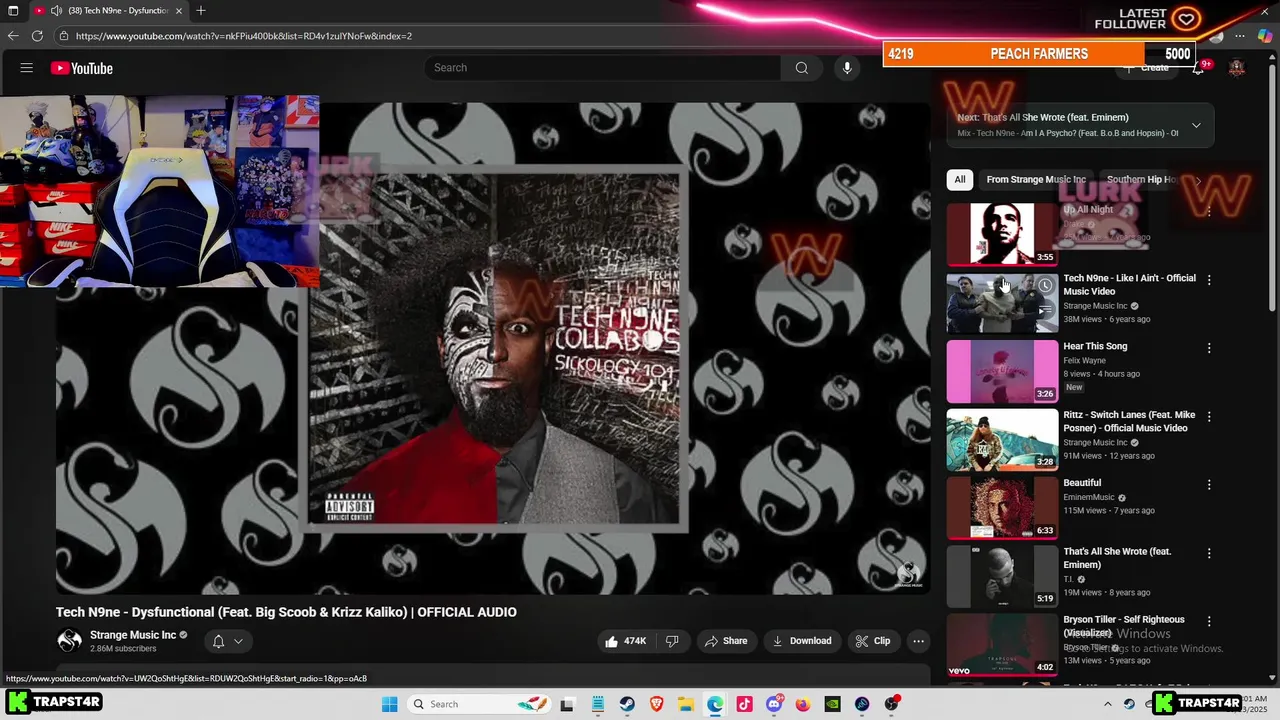Image resolution: width=1280 pixels, height=720 pixels.
Task: Reload the page with refresh icon
Action: (x=37, y=36)
